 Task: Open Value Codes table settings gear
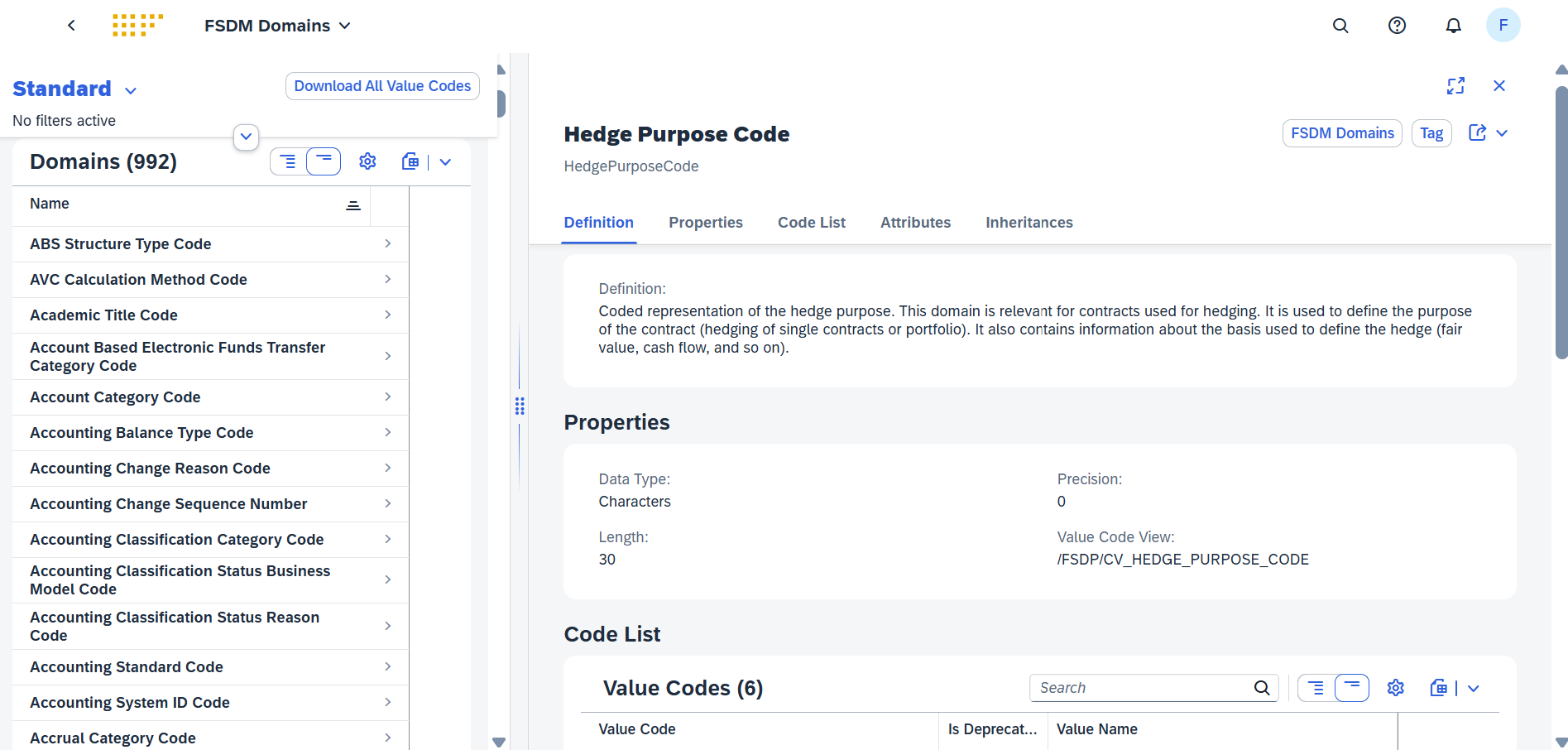click(1396, 688)
